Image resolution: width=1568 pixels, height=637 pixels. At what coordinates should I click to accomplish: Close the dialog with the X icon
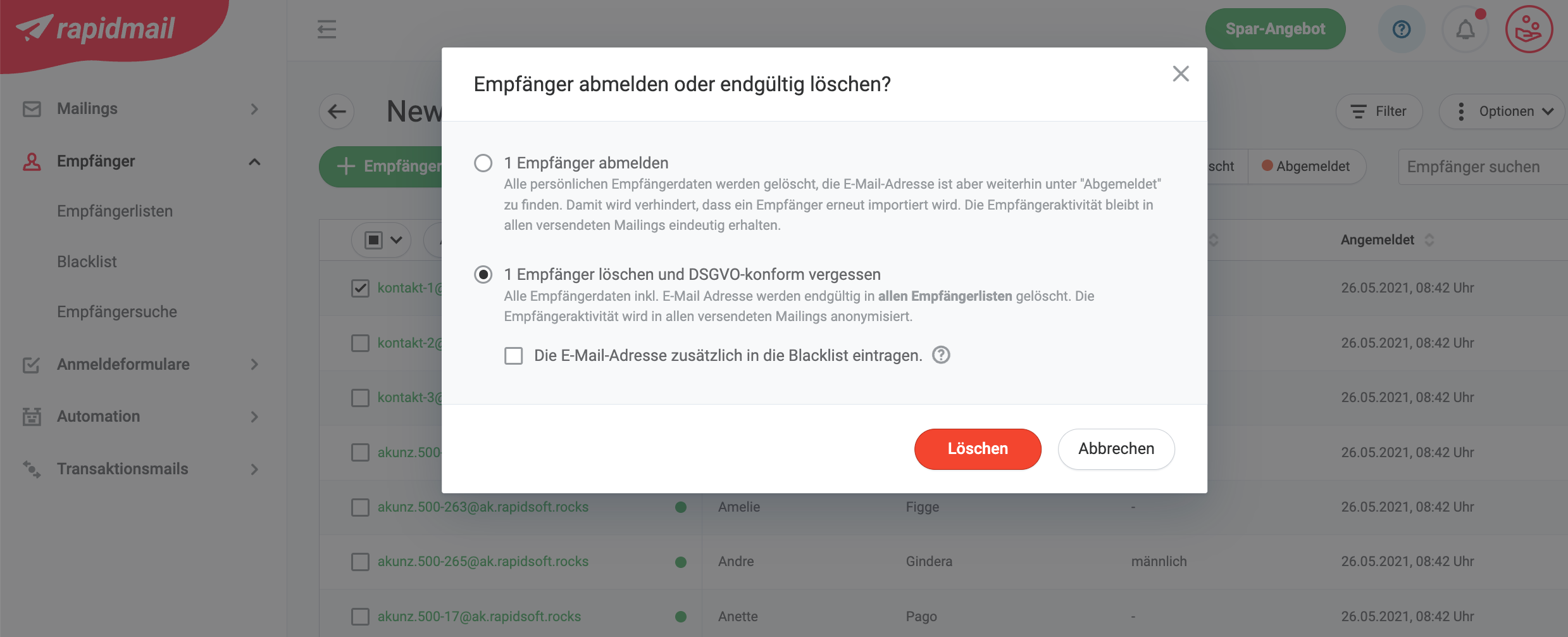(x=1181, y=74)
